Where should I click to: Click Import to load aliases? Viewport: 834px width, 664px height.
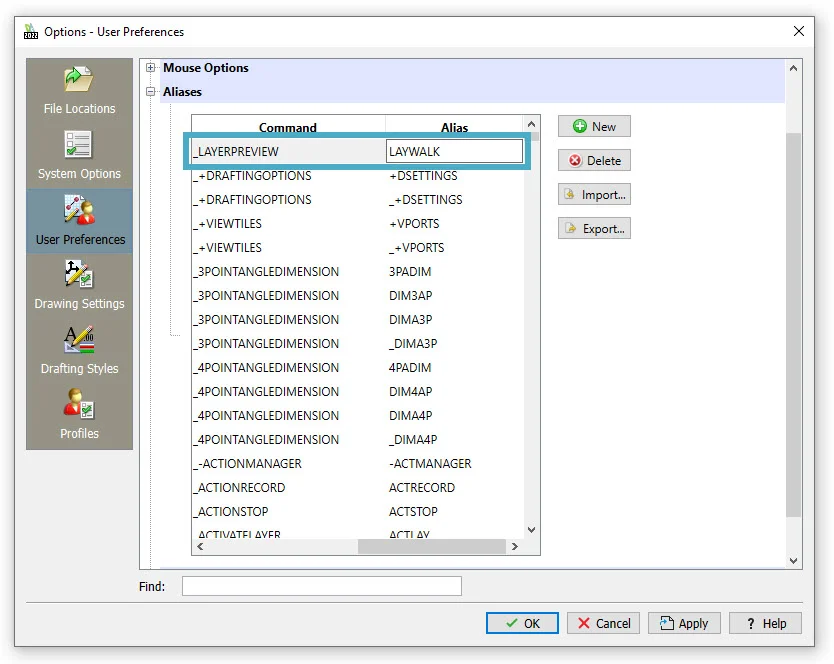click(594, 195)
